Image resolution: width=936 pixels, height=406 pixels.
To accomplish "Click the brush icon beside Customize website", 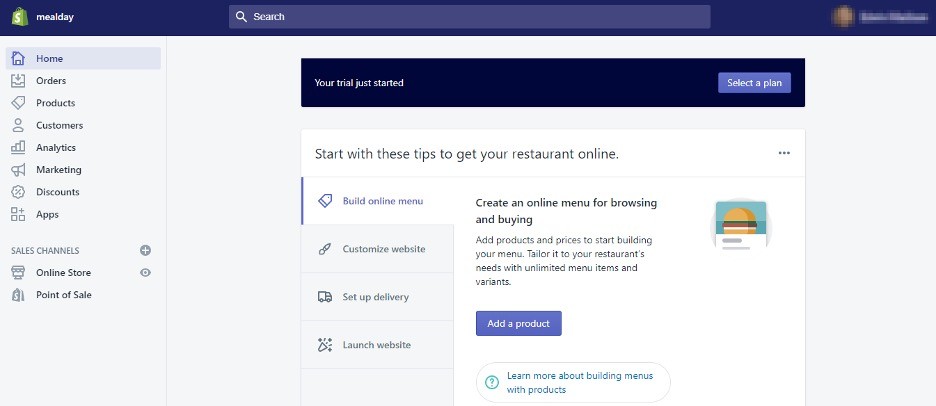I will pos(325,249).
